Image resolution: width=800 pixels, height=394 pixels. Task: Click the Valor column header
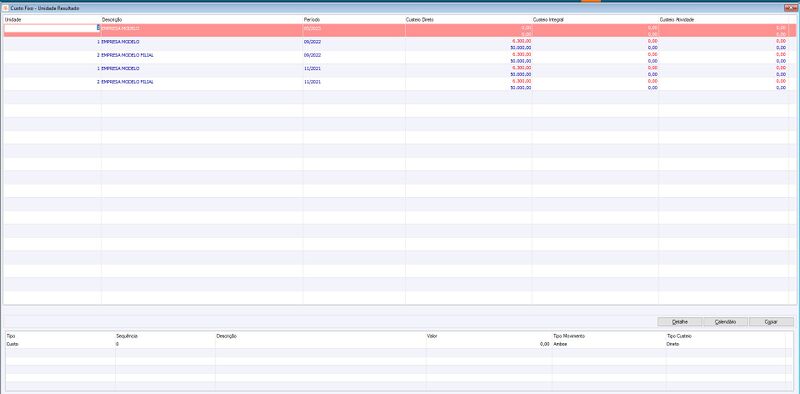(x=432, y=336)
